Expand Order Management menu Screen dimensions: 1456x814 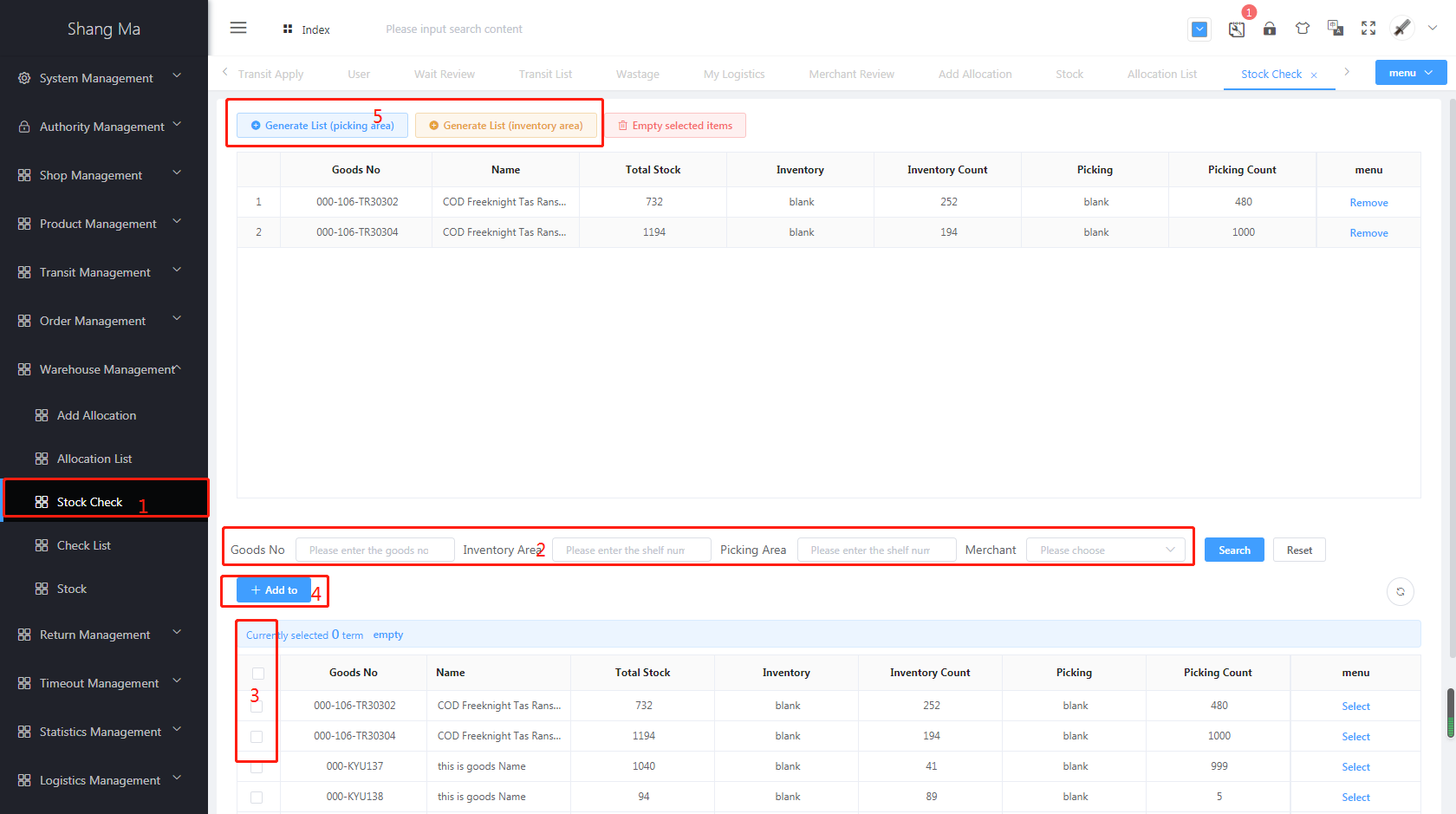[104, 321]
